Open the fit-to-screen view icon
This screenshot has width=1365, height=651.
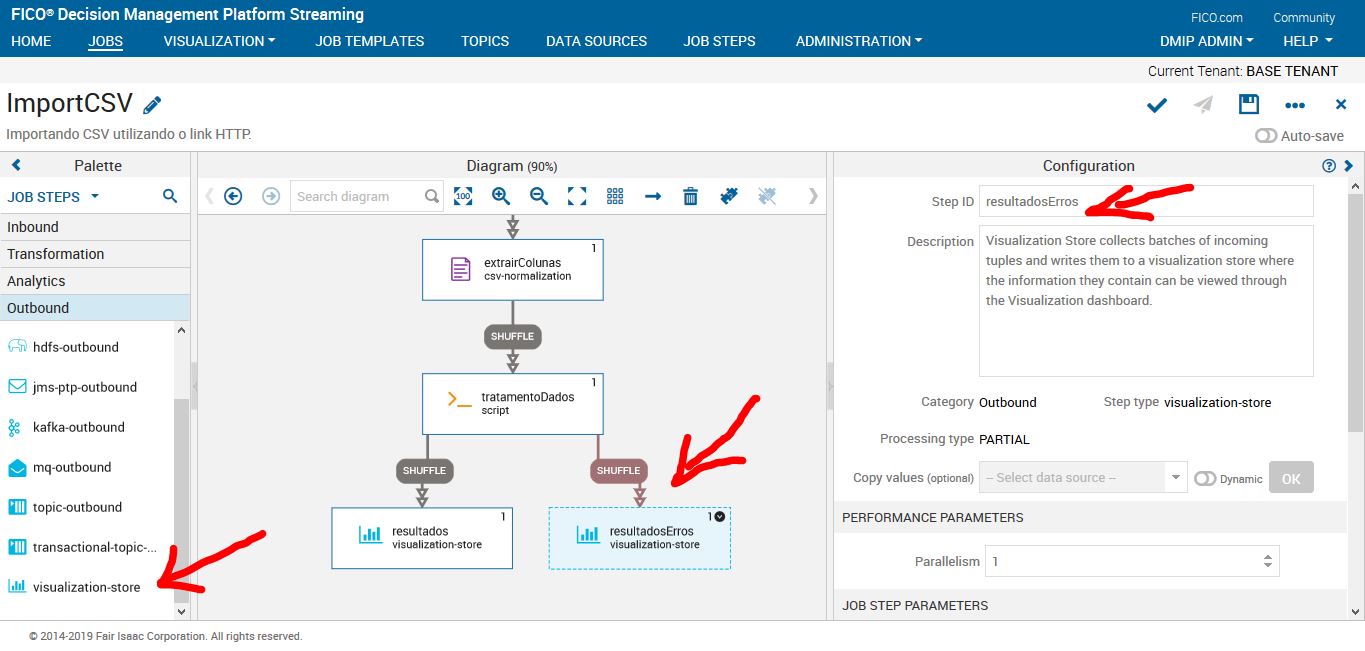point(576,196)
